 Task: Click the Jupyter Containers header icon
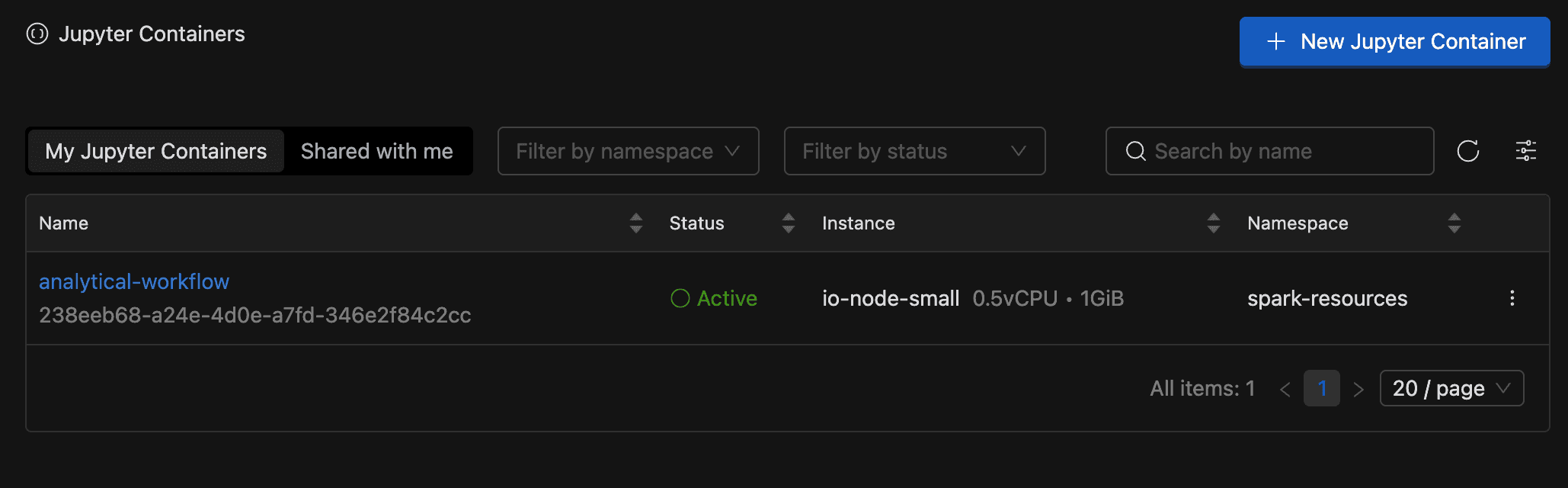point(37,34)
